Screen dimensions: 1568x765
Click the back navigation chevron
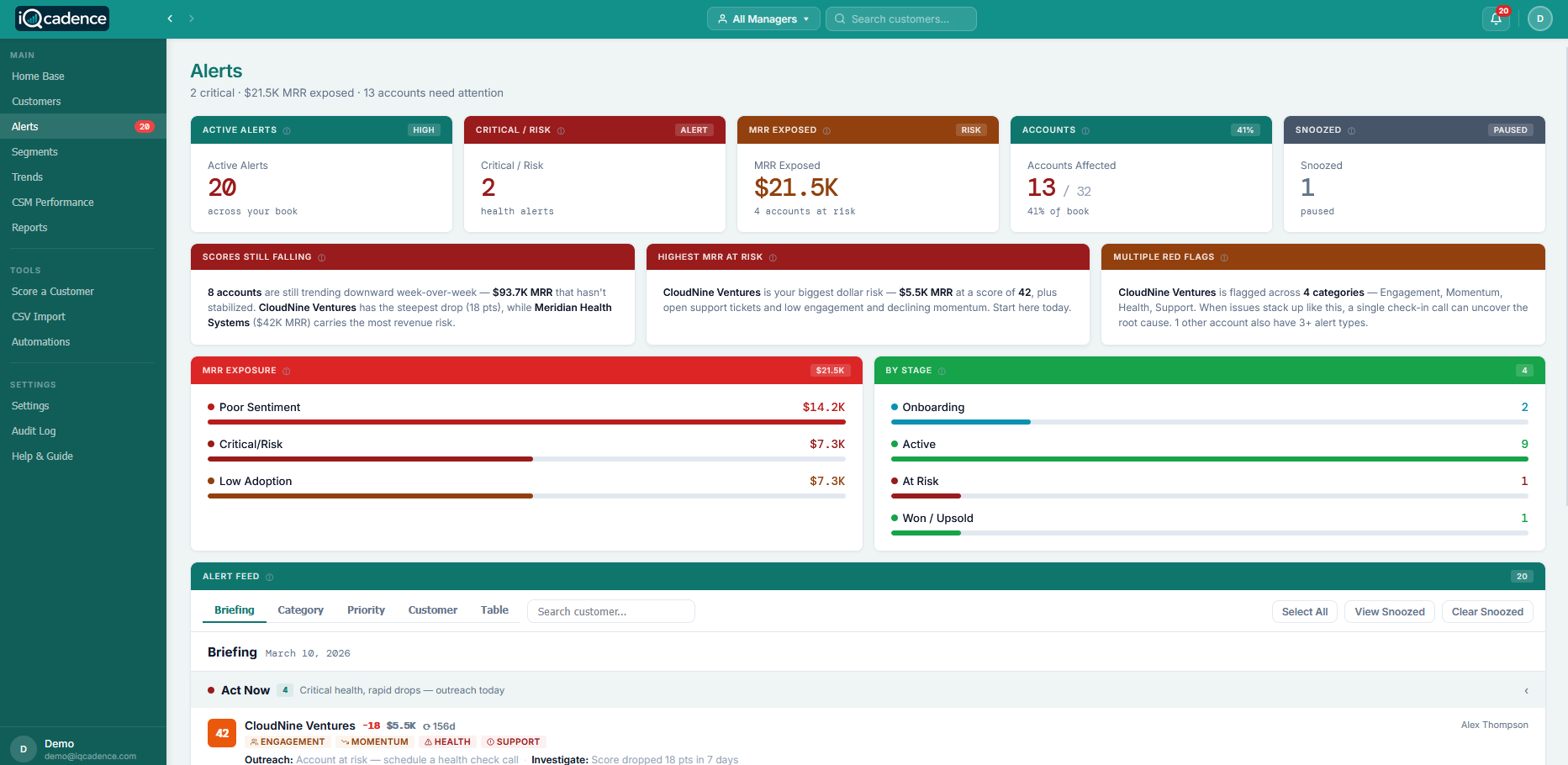pos(169,18)
